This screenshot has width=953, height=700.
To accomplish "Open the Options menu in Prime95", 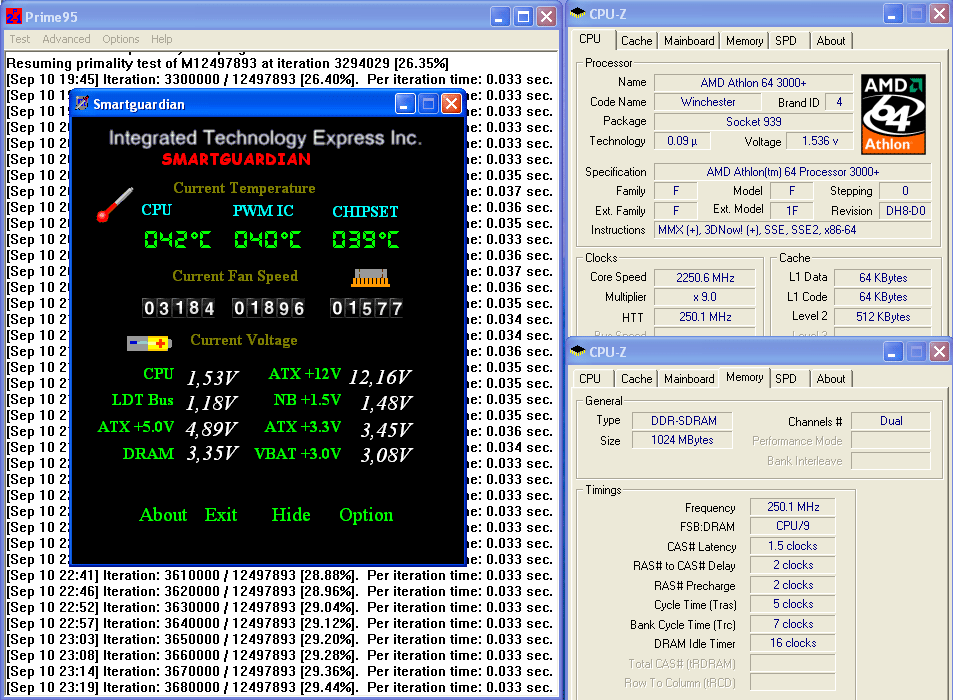I will pos(121,39).
